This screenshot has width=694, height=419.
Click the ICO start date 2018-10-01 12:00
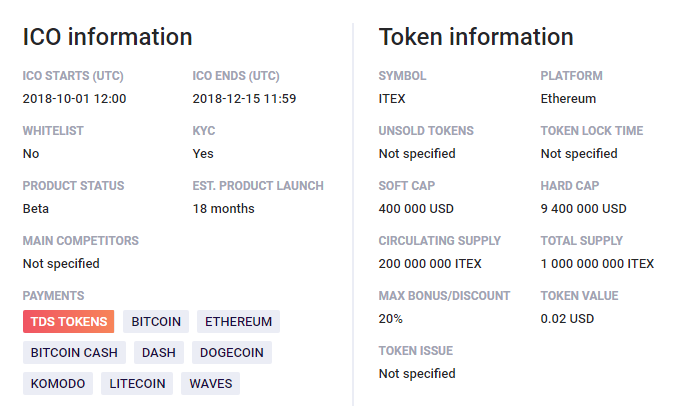pos(74,99)
